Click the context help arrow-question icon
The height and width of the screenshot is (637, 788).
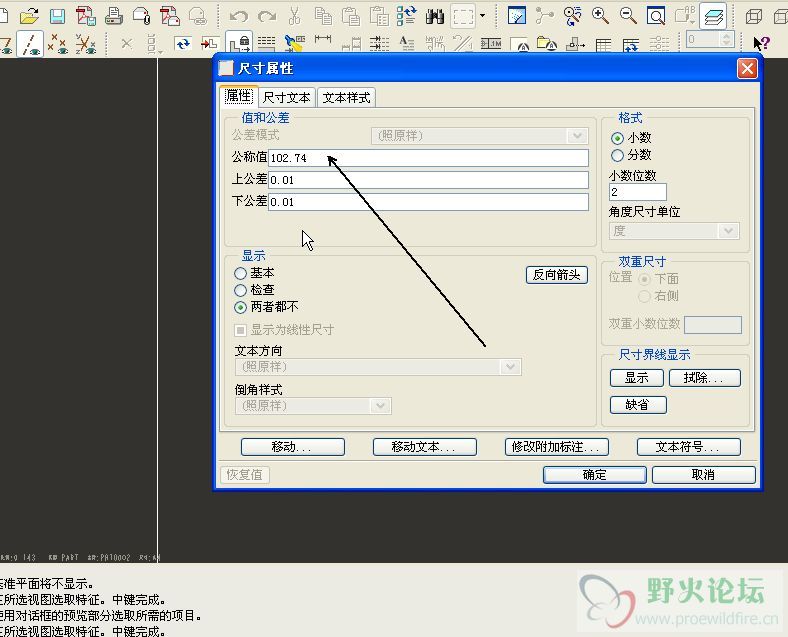pyautogui.click(x=761, y=43)
